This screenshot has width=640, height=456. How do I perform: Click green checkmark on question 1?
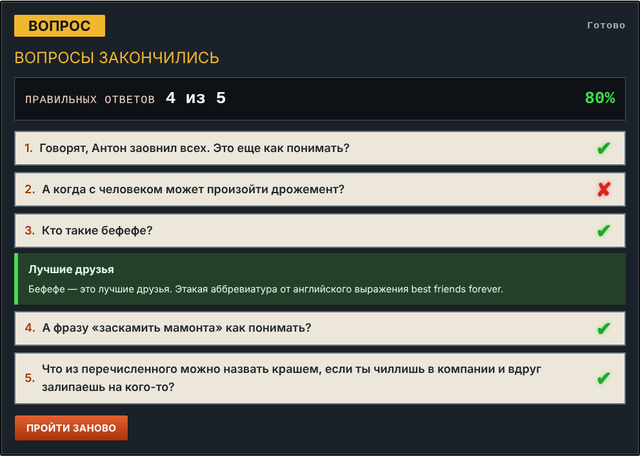tap(603, 148)
